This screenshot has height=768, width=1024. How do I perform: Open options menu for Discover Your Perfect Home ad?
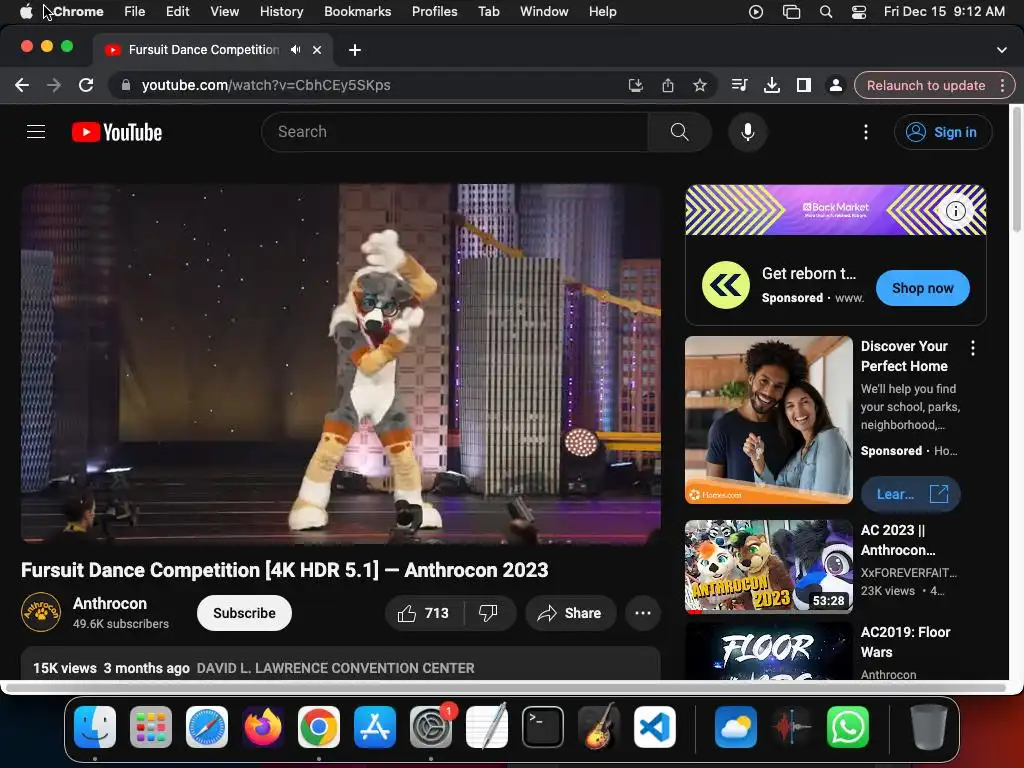(972, 348)
